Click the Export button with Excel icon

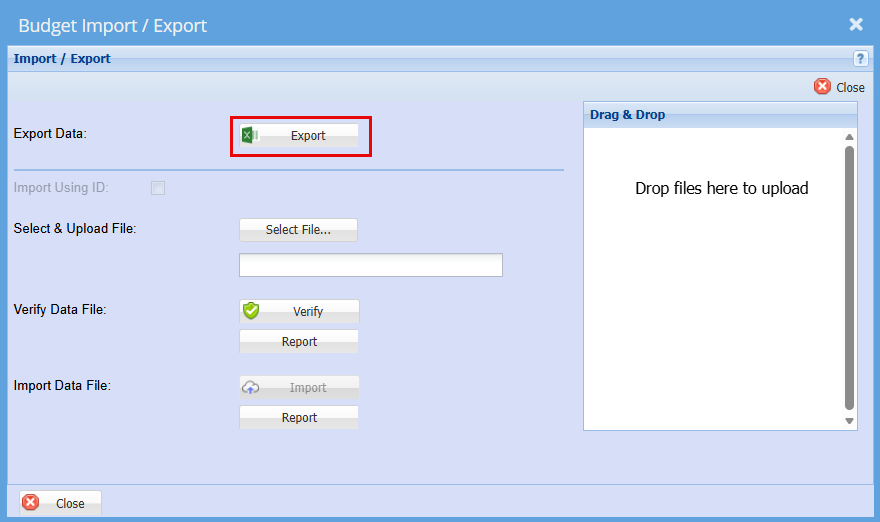(299, 135)
